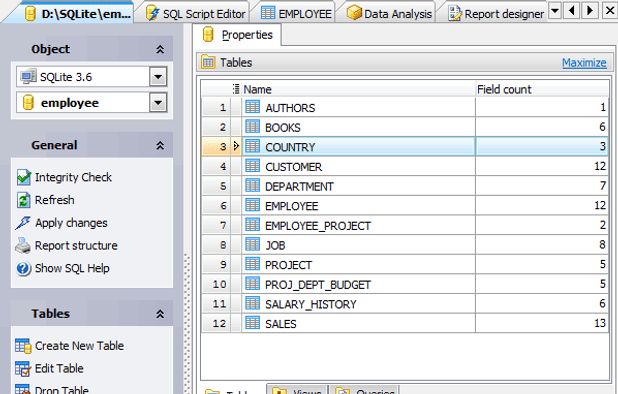Click the Report structure printer icon
Image resolution: width=618 pixels, height=394 pixels.
23,245
